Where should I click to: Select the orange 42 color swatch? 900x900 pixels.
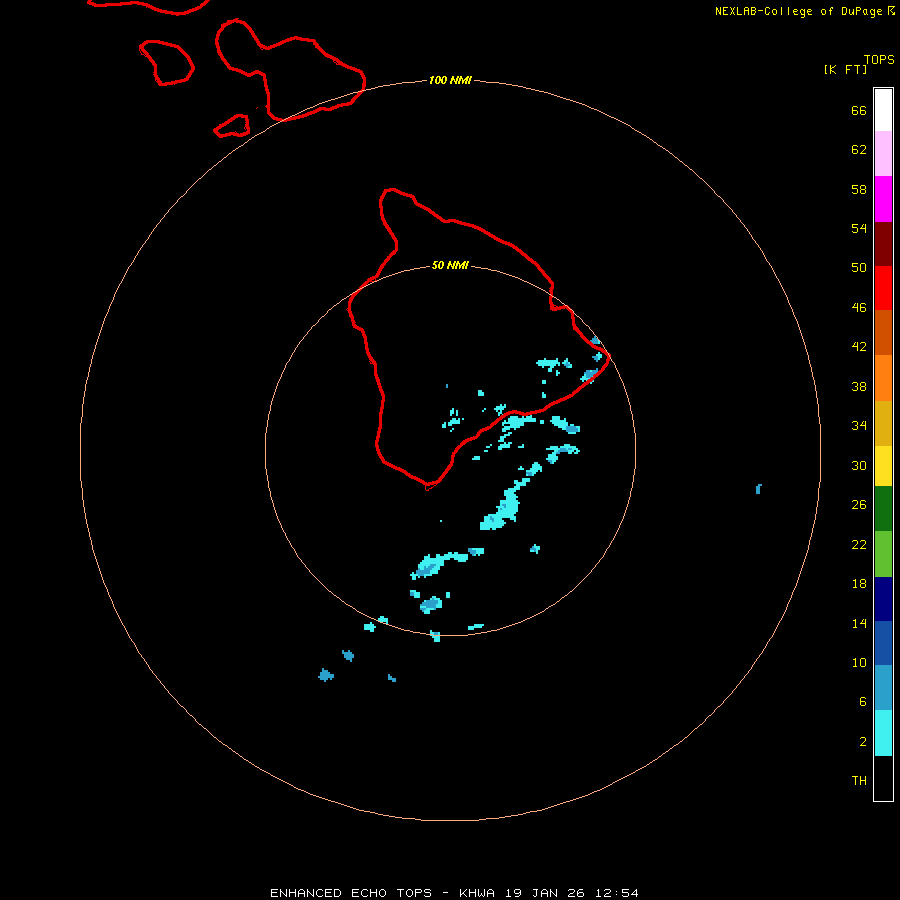[883, 378]
